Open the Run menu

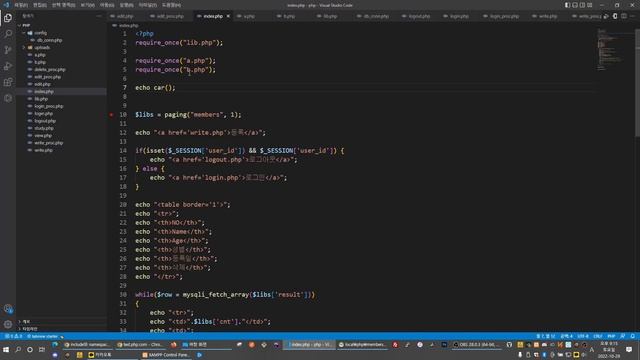click(127, 5)
